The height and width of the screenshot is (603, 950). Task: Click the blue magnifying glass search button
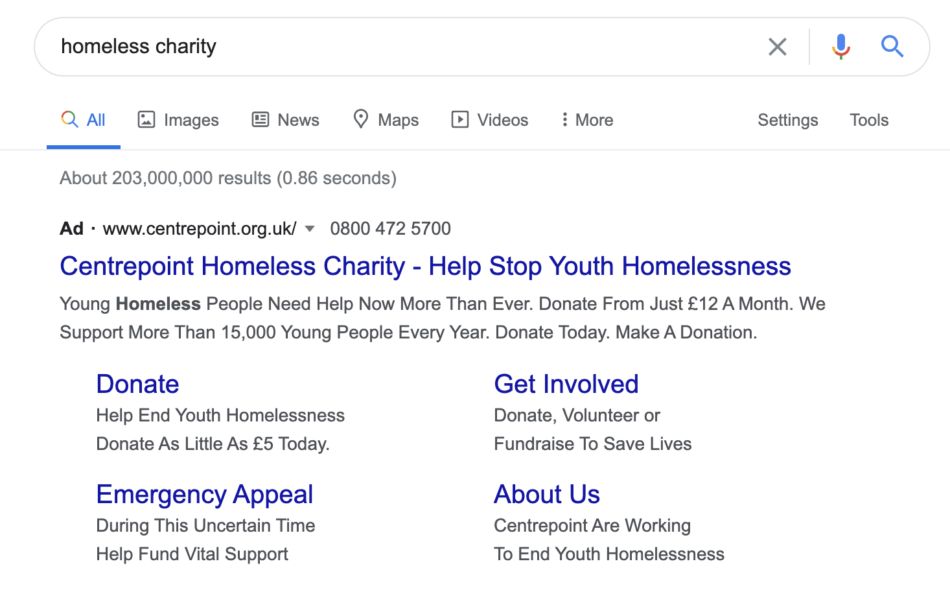click(892, 46)
